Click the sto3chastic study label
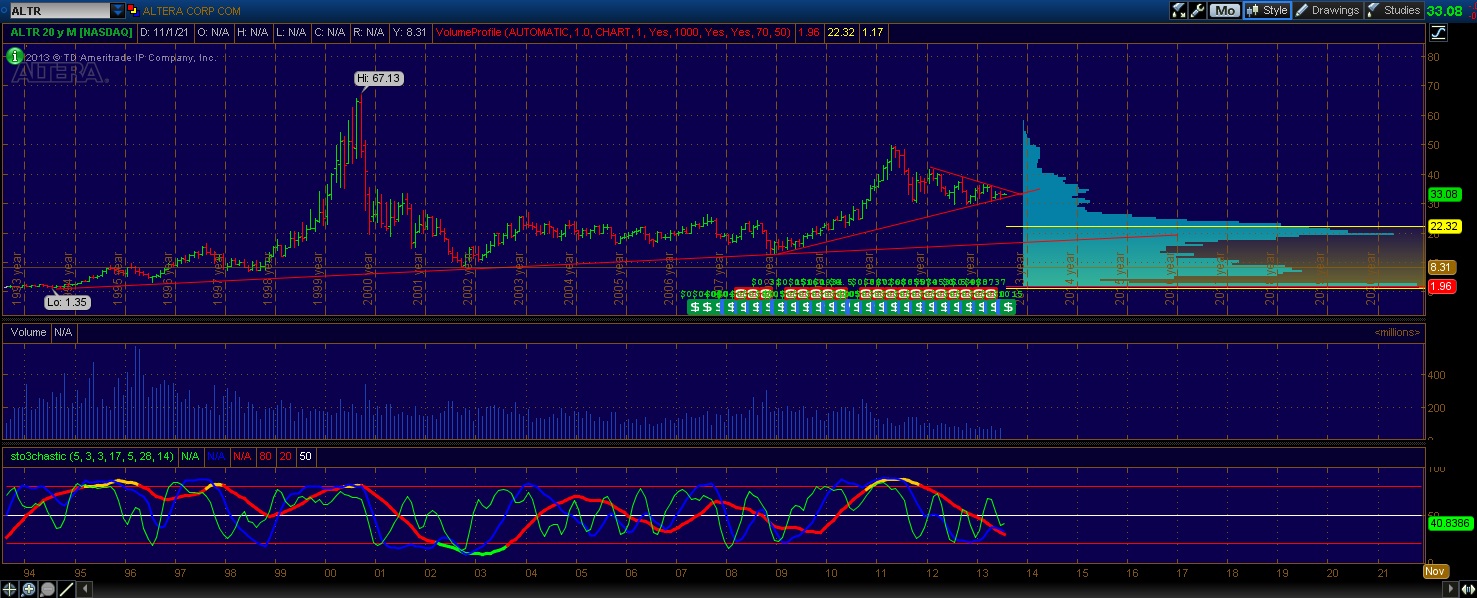 (x=92, y=456)
